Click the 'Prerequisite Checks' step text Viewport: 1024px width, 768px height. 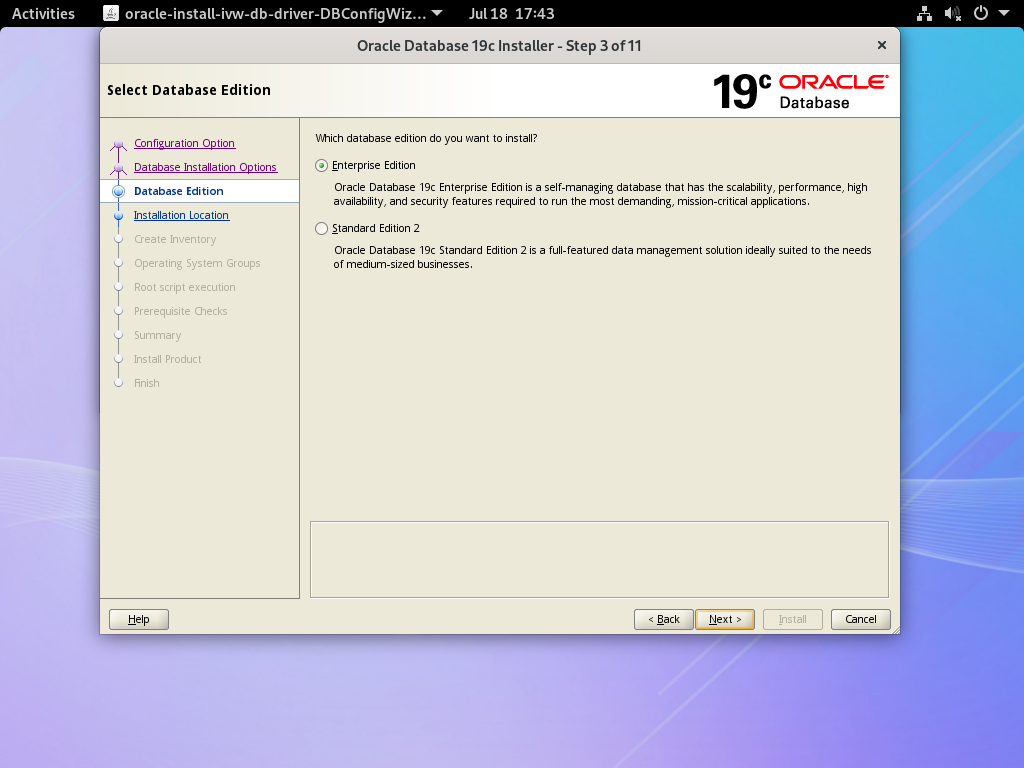click(181, 312)
